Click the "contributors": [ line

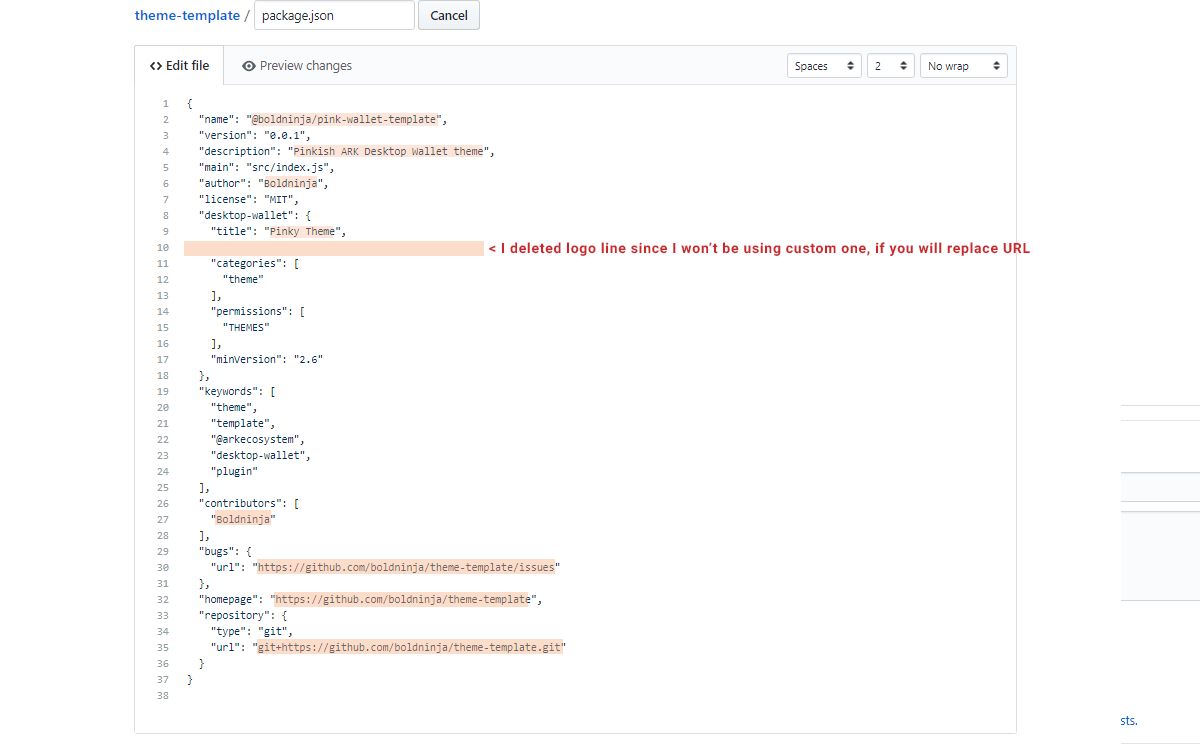tap(248, 503)
